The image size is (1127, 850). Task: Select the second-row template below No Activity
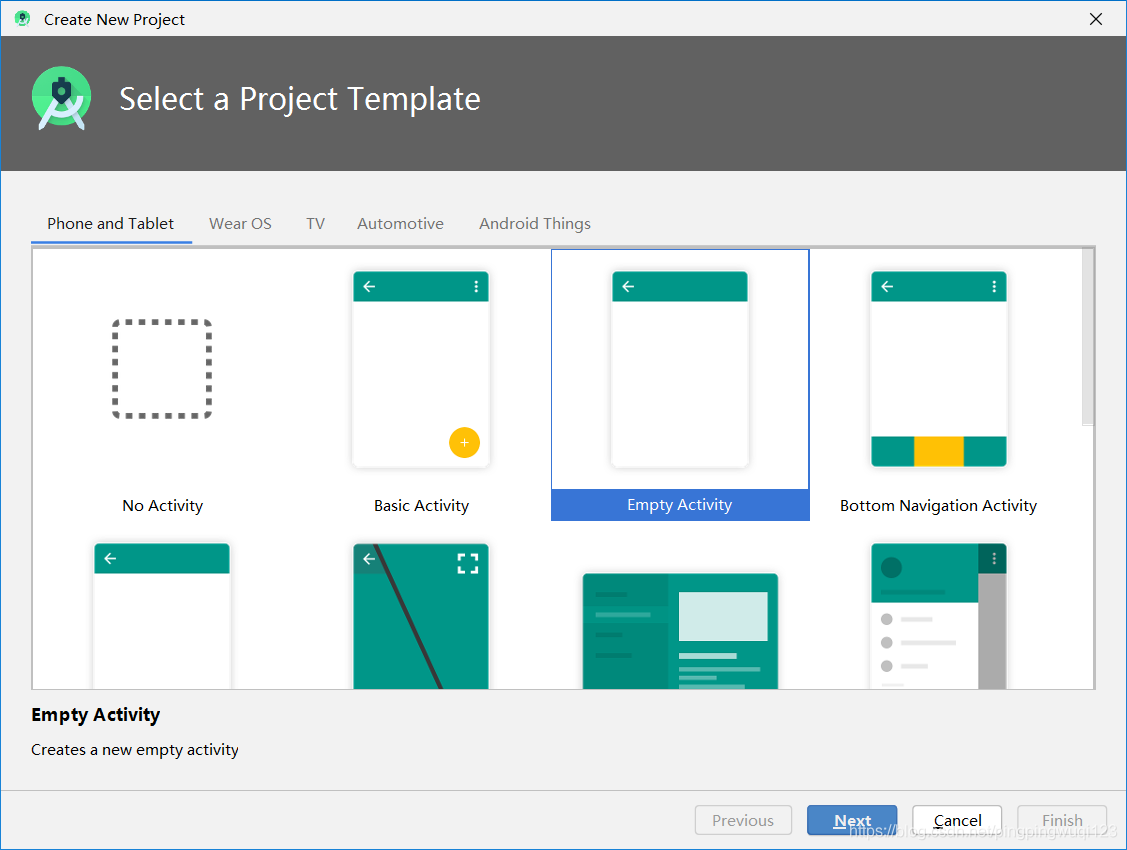tap(162, 616)
